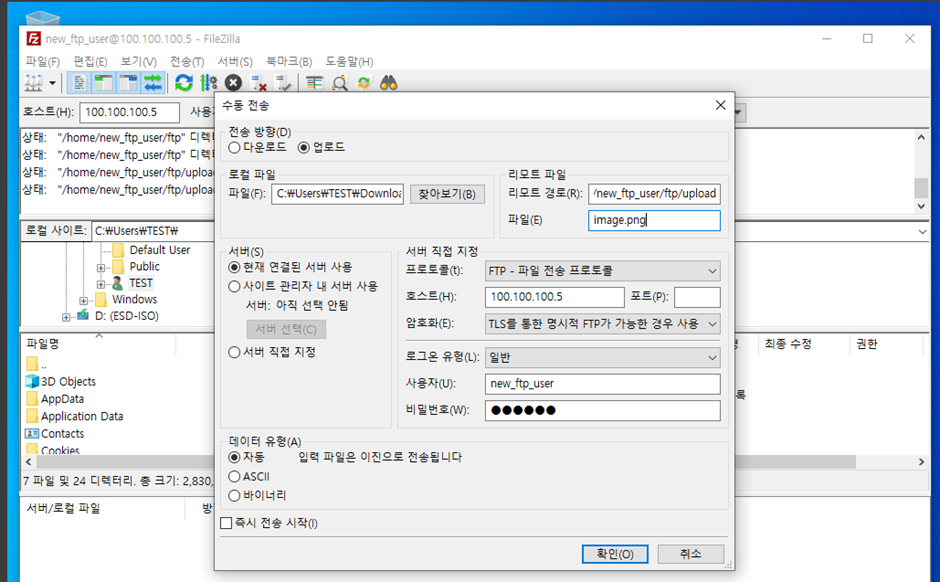The width and height of the screenshot is (940, 582).
Task: Toggle the local directory tree icon
Action: tap(104, 83)
